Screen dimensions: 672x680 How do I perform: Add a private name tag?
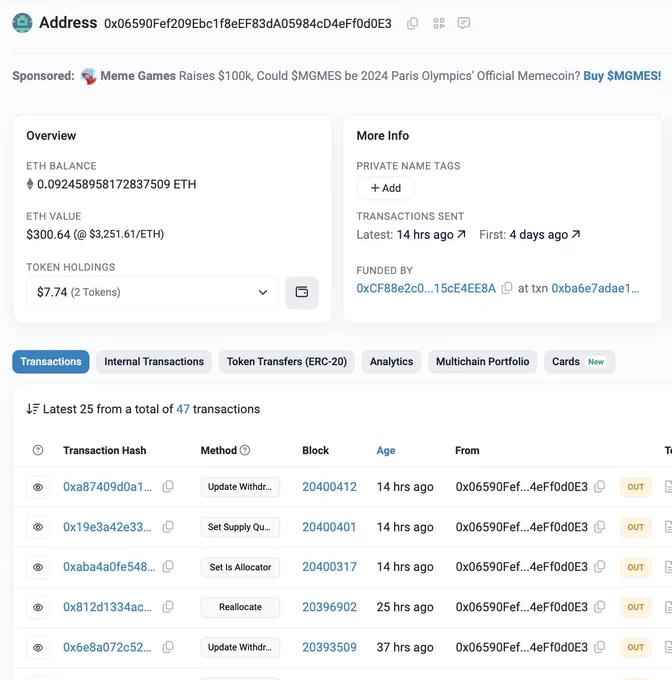pyautogui.click(x=385, y=188)
